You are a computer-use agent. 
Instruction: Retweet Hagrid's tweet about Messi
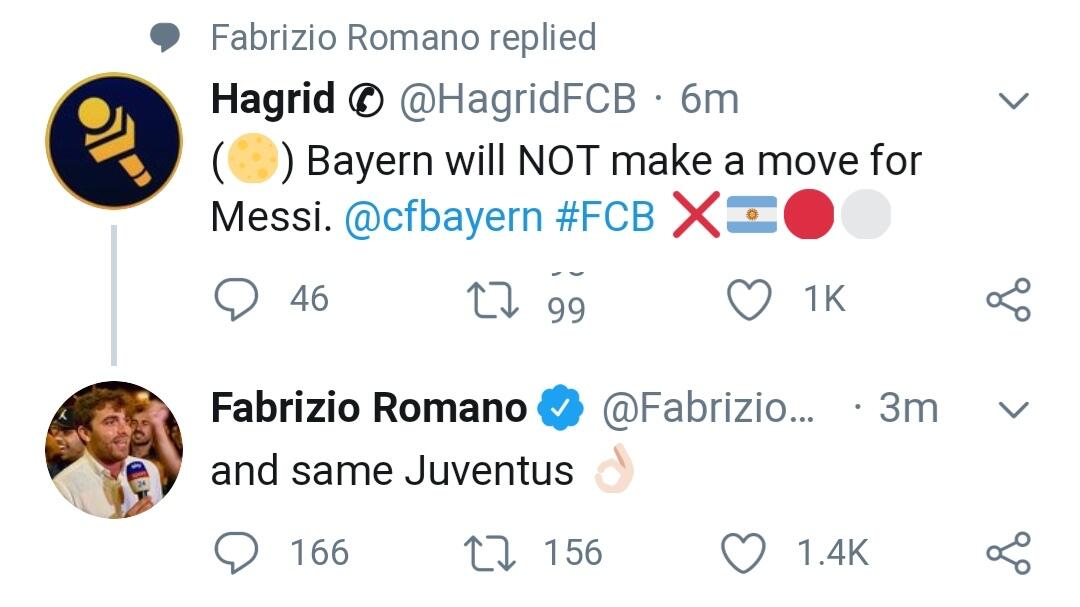click(493, 299)
